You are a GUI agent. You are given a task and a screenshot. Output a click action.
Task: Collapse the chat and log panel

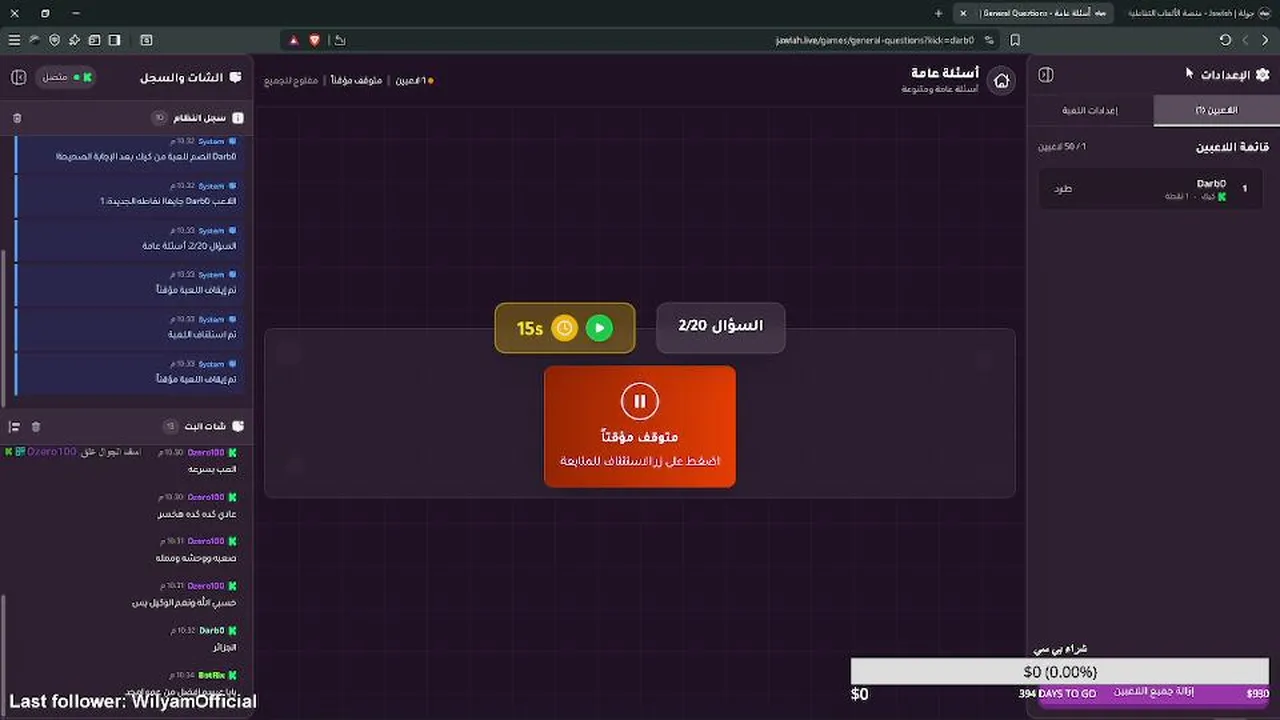tap(18, 77)
